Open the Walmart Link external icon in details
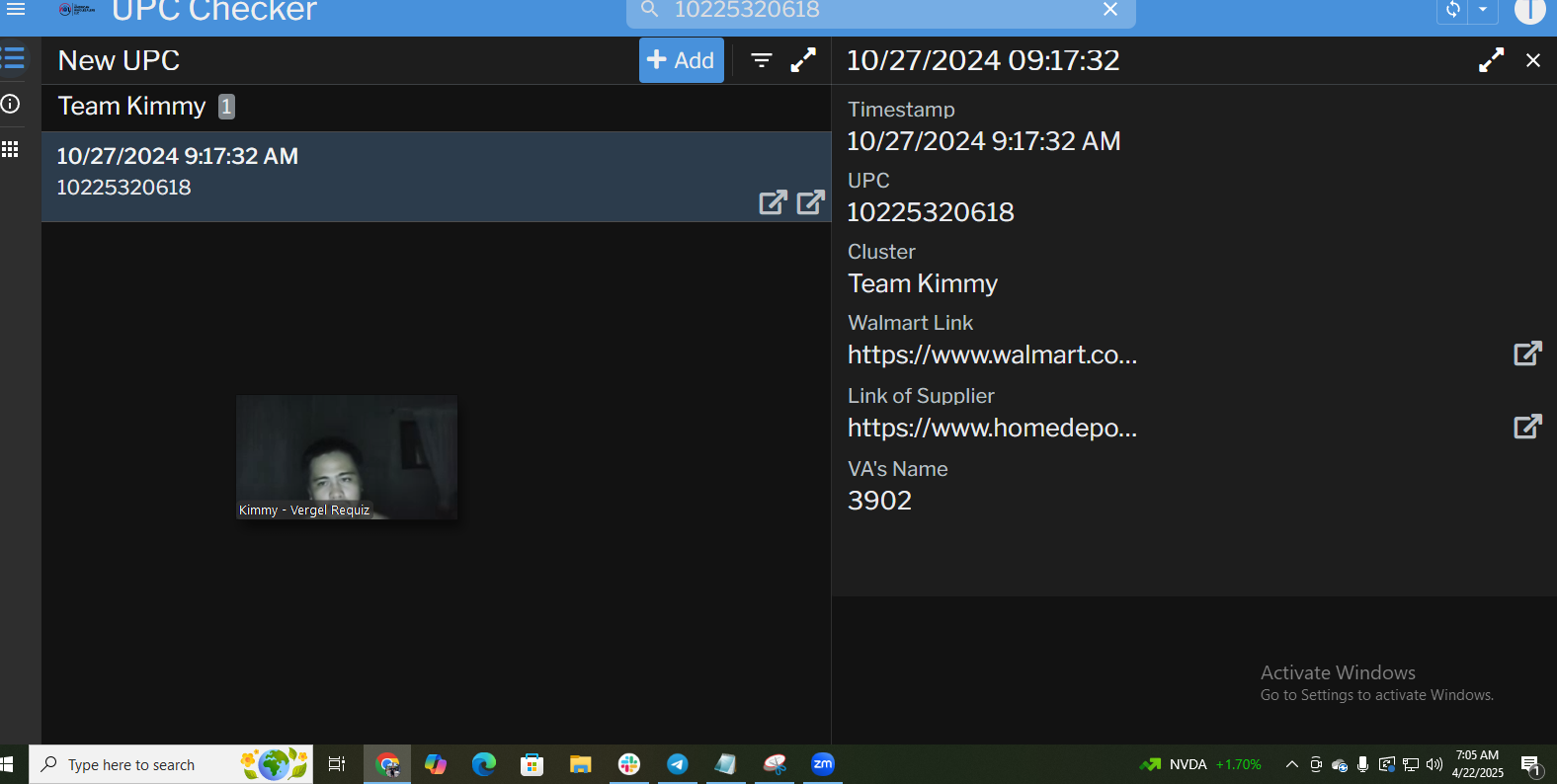The image size is (1557, 784). [x=1527, y=353]
